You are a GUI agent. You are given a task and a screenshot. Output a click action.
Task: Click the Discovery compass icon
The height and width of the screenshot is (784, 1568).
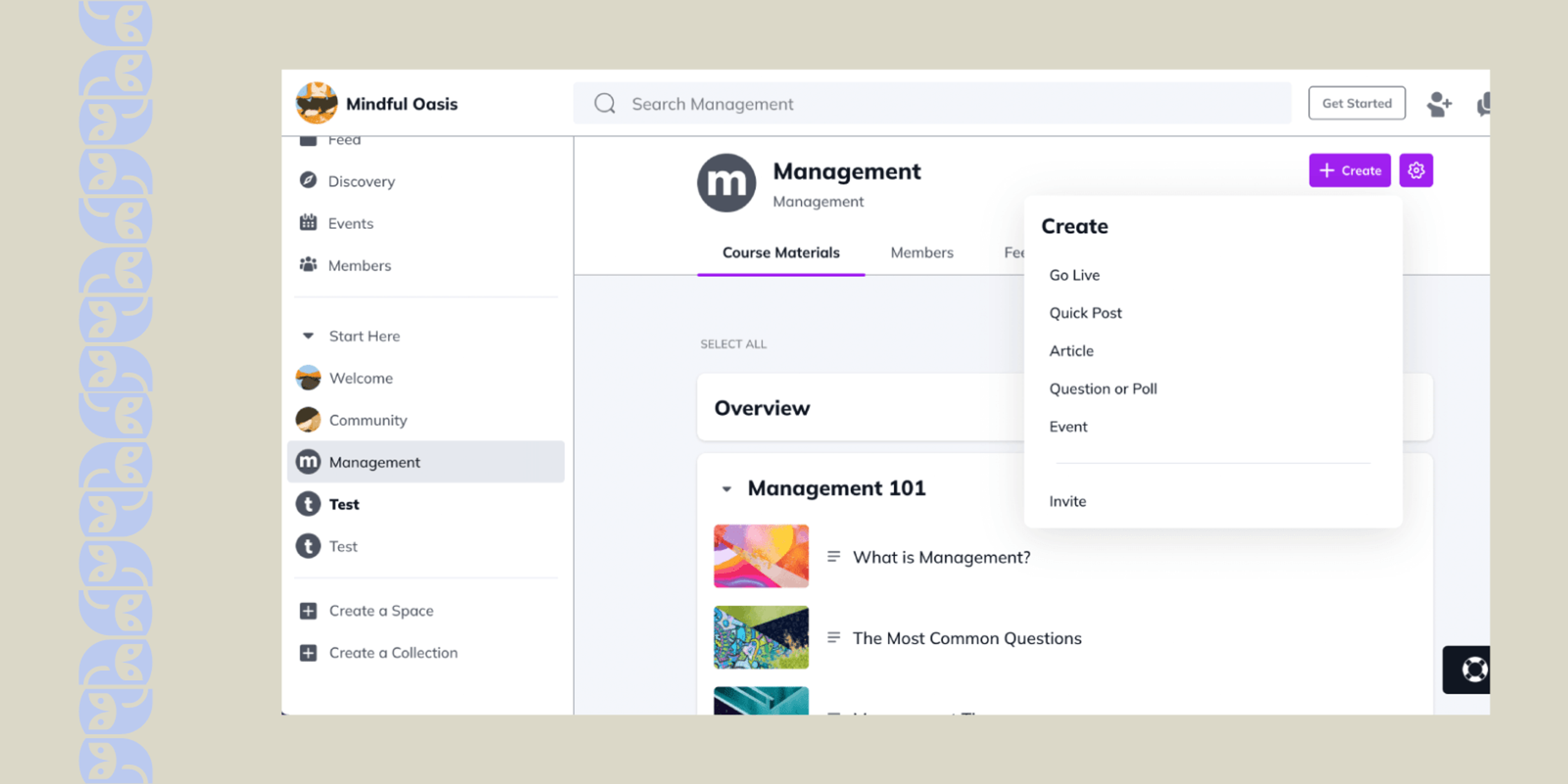308,181
